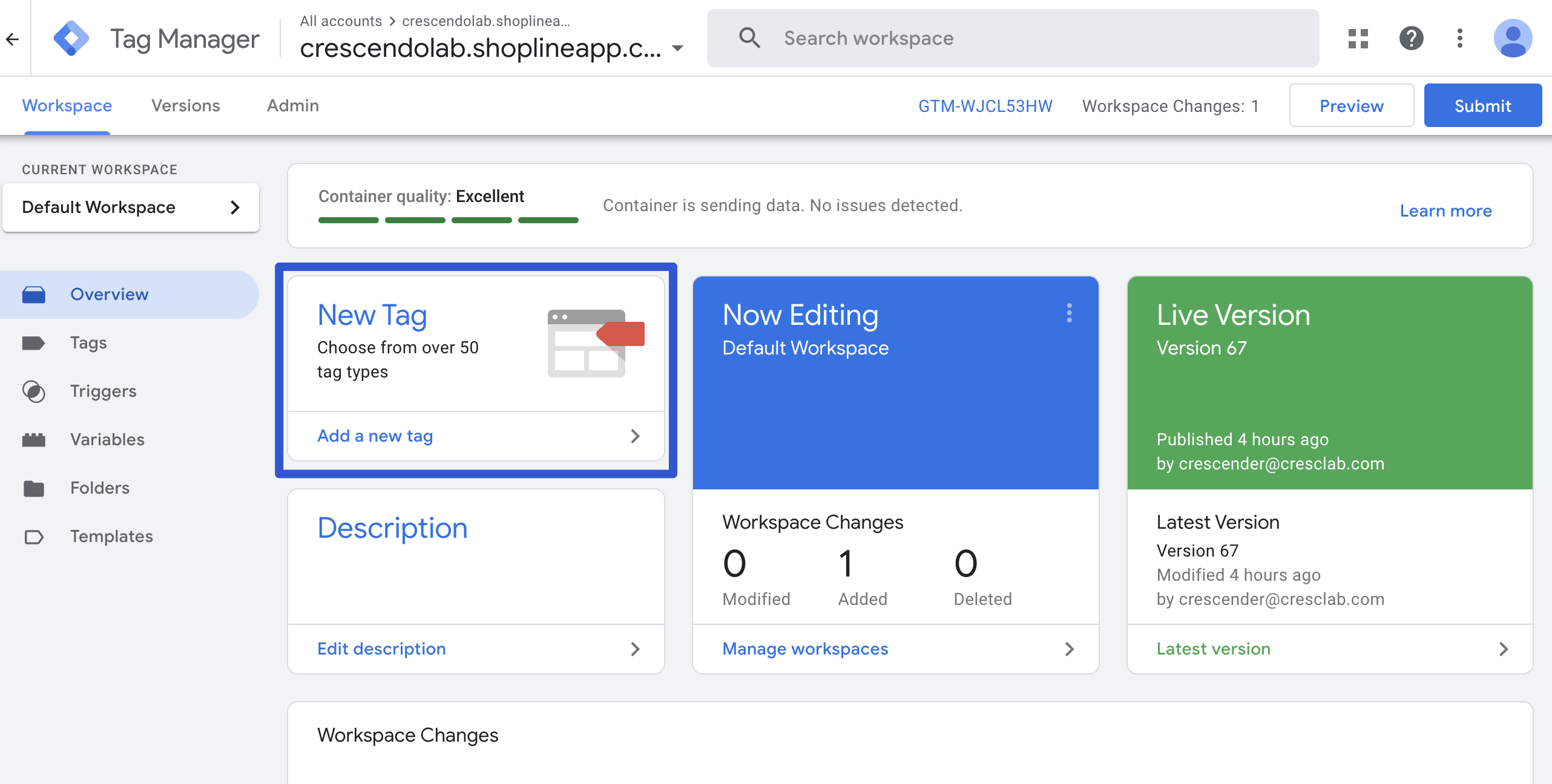Click the Submit button
The image size is (1552, 784).
pyautogui.click(x=1482, y=106)
